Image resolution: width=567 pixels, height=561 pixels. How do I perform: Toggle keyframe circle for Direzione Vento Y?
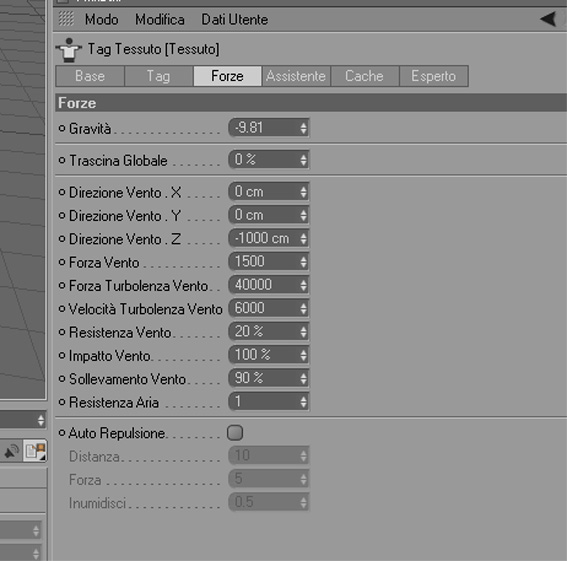pos(62,216)
